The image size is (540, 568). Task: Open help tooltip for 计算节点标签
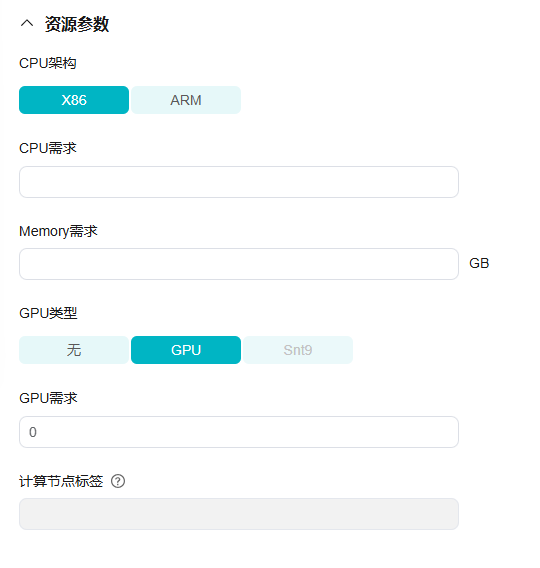tap(118, 481)
